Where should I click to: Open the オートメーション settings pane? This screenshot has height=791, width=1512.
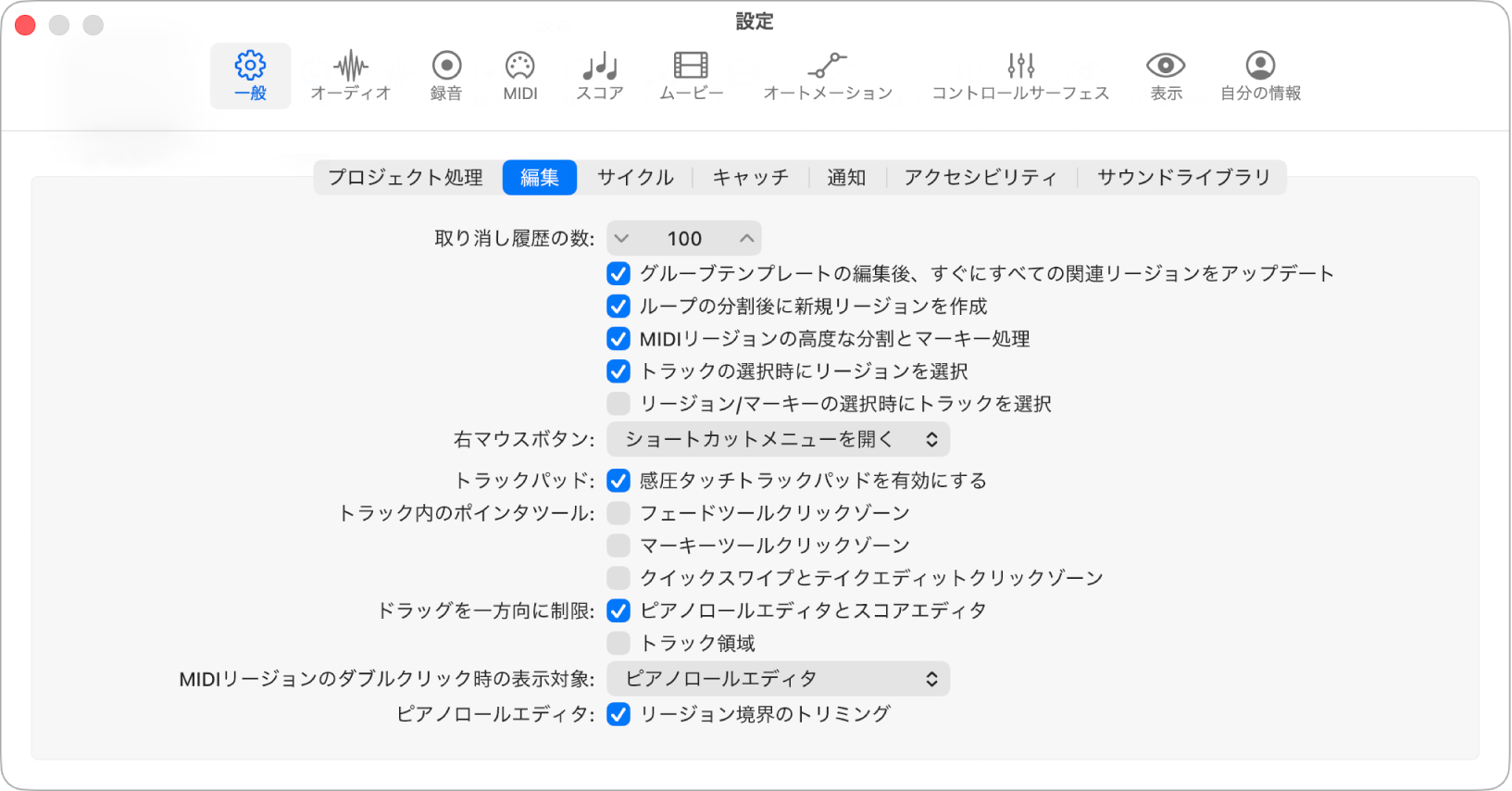(x=828, y=76)
